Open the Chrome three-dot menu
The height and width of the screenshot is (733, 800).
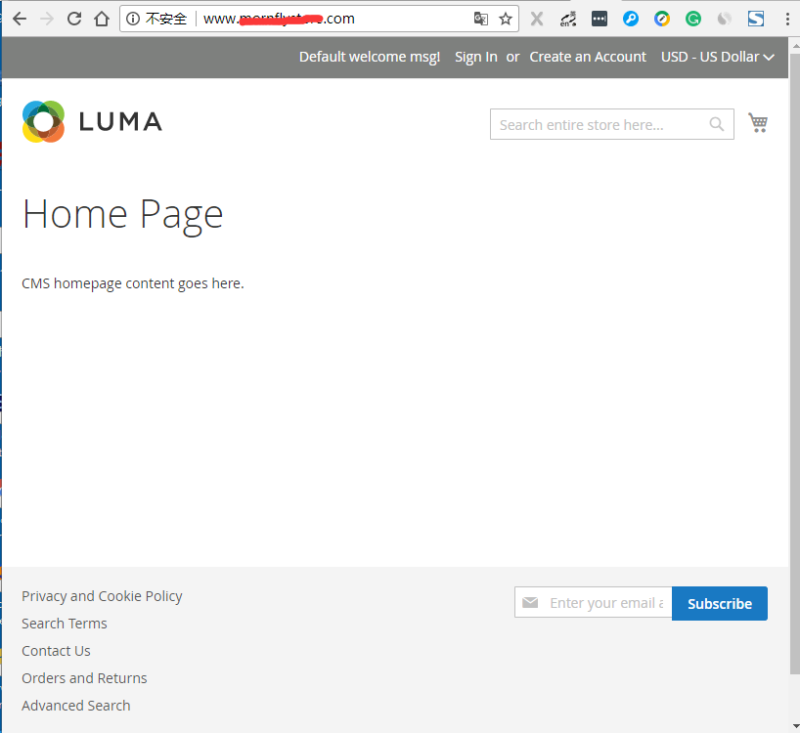coord(788,19)
